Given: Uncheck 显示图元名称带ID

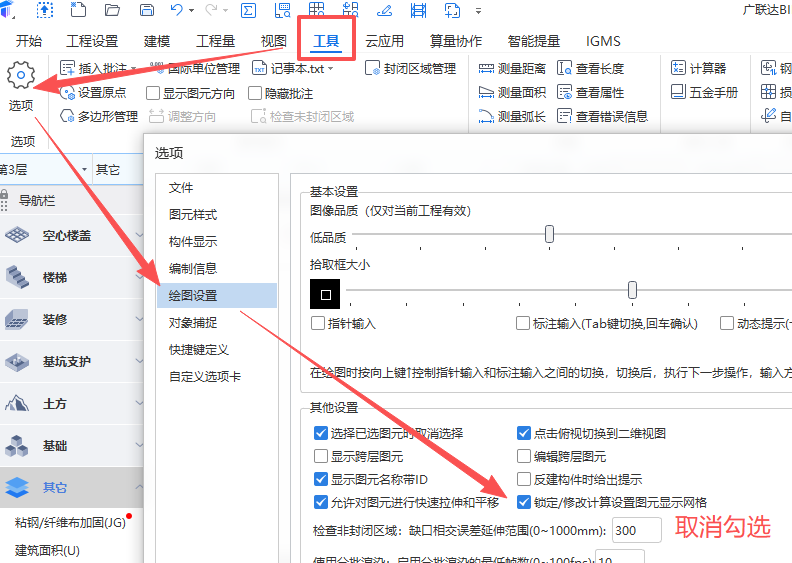Looking at the screenshot, I should (321, 479).
